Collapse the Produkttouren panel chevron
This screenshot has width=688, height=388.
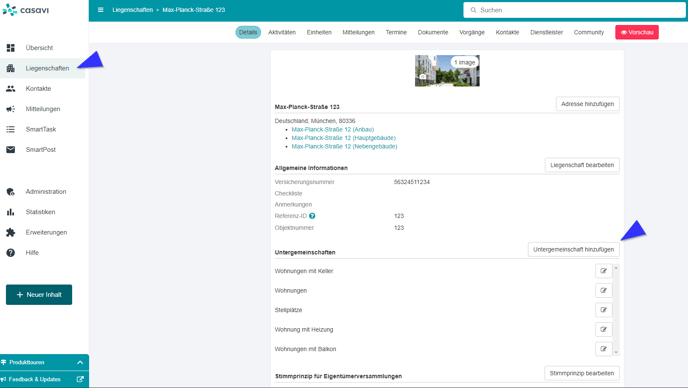[80, 363]
